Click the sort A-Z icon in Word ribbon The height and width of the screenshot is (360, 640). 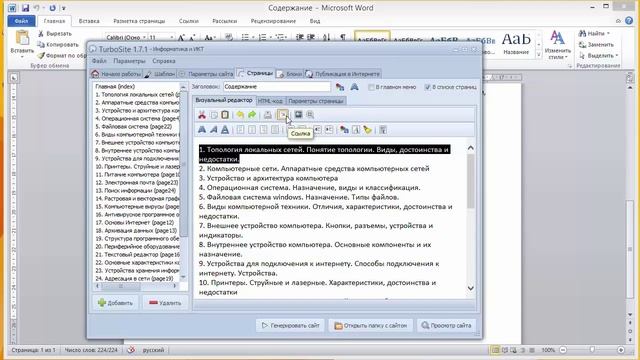click(x=327, y=37)
